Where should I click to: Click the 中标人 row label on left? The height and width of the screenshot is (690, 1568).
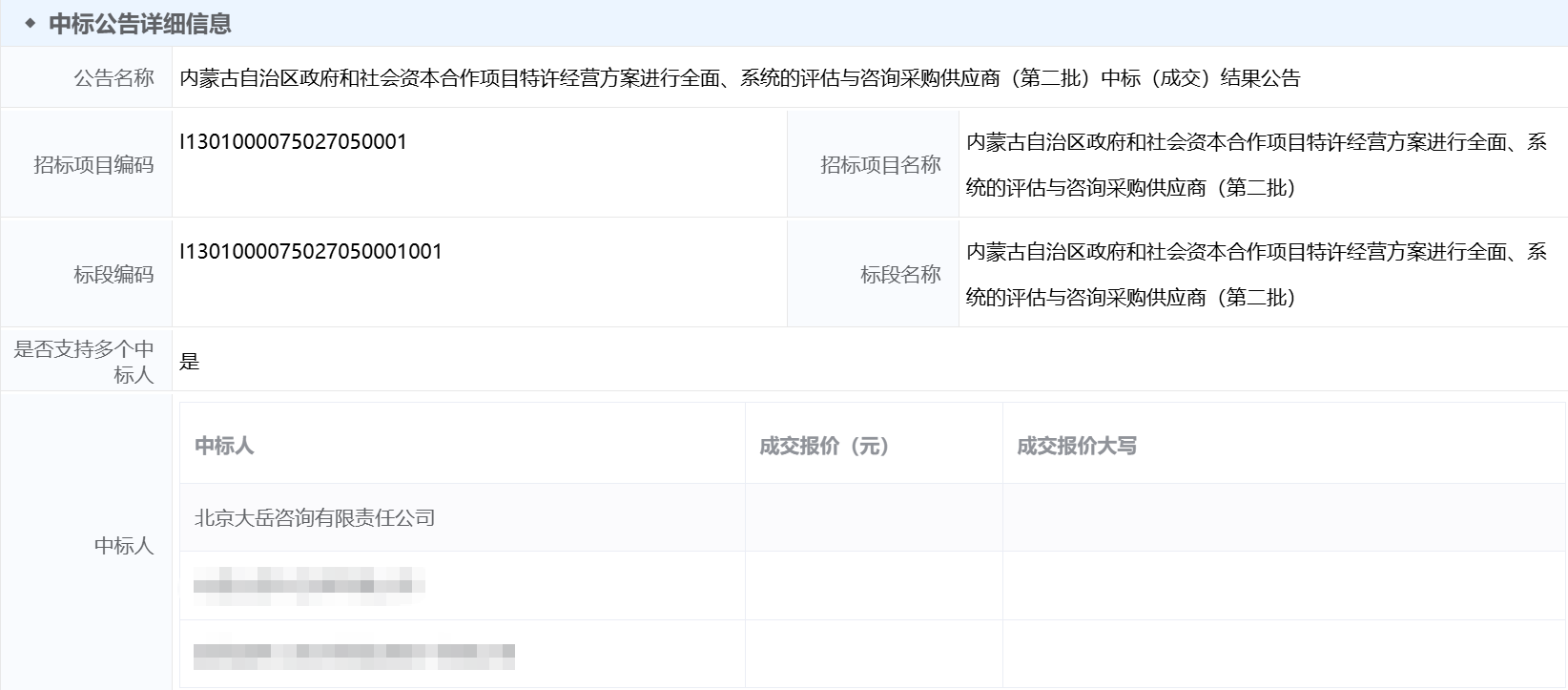(123, 546)
